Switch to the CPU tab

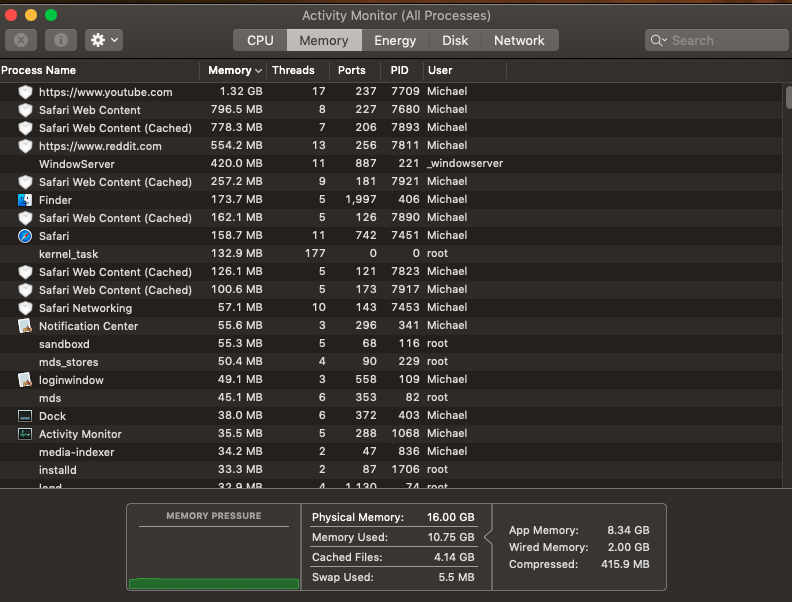260,40
